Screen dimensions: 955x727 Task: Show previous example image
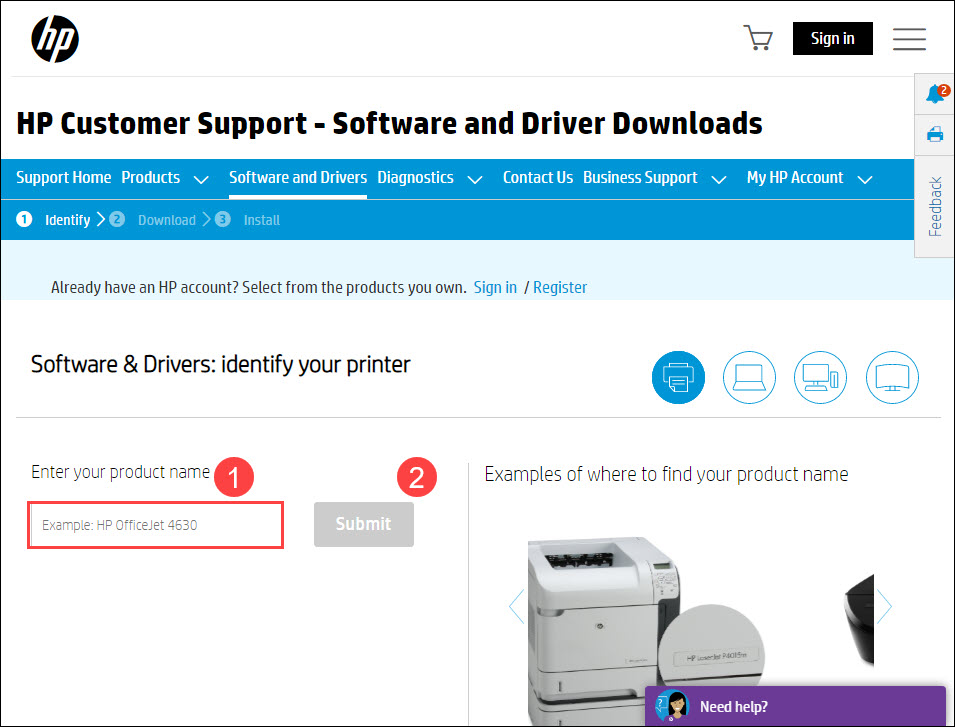tap(516, 606)
